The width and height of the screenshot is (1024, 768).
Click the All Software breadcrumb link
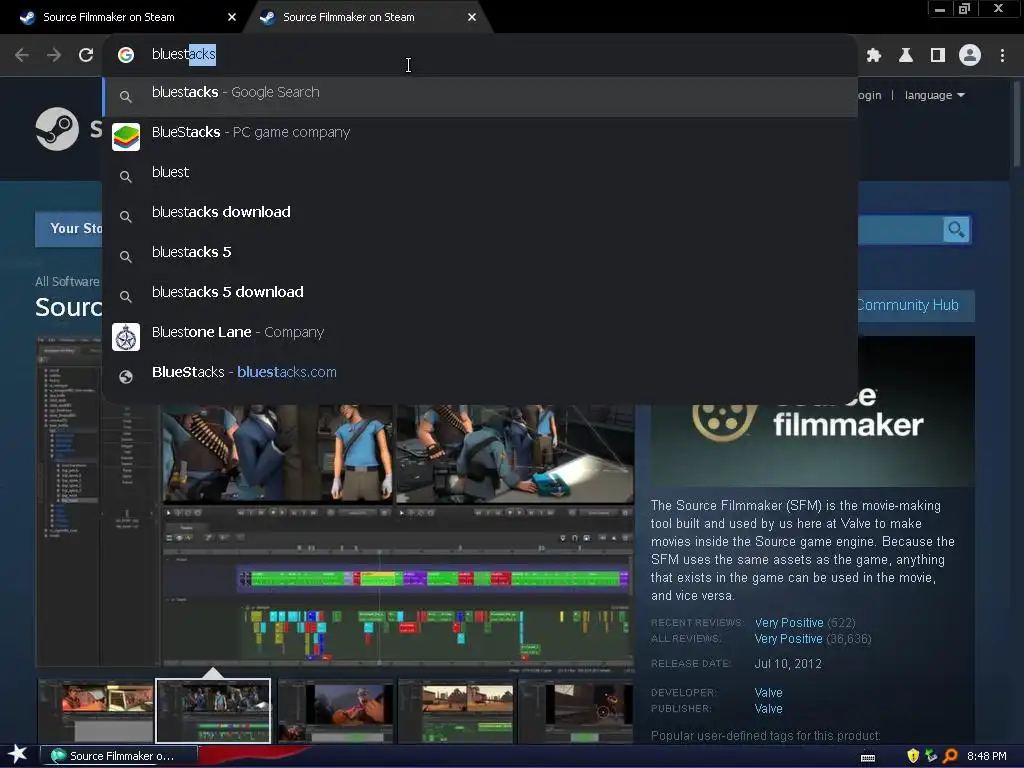(x=67, y=281)
